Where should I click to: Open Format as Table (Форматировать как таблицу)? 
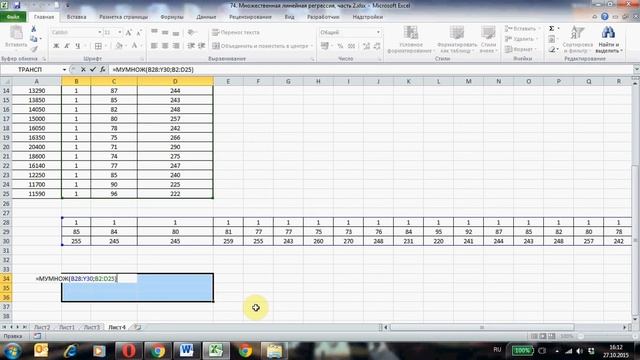pyautogui.click(x=457, y=39)
